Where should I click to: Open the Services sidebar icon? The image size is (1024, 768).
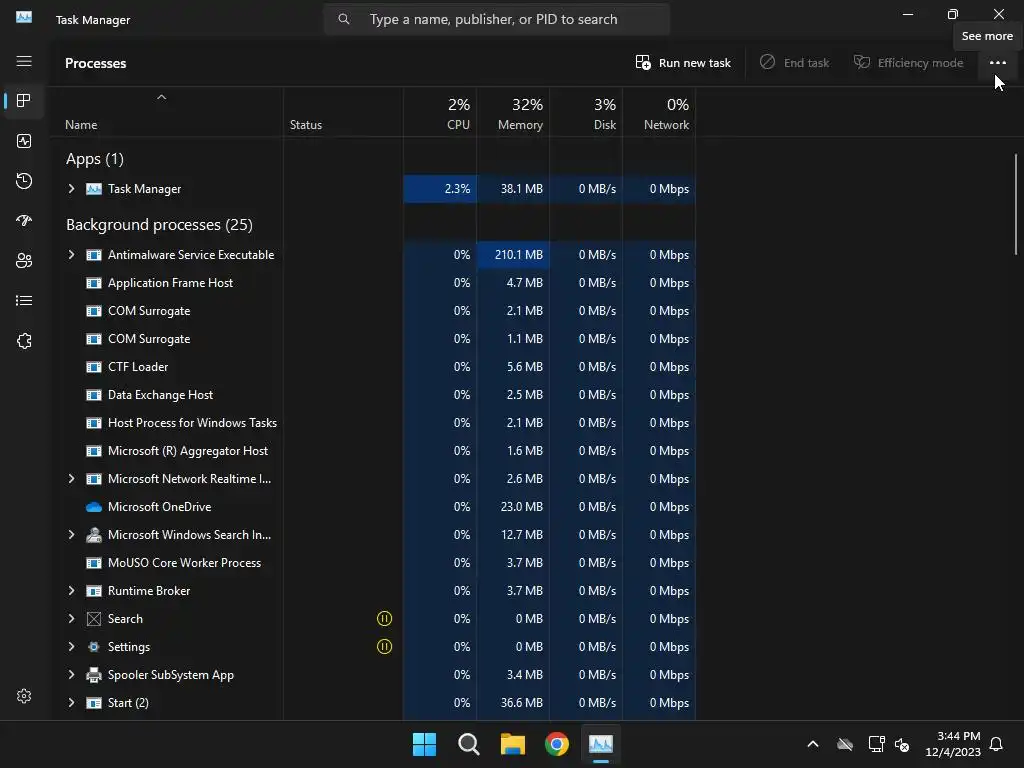pos(24,341)
